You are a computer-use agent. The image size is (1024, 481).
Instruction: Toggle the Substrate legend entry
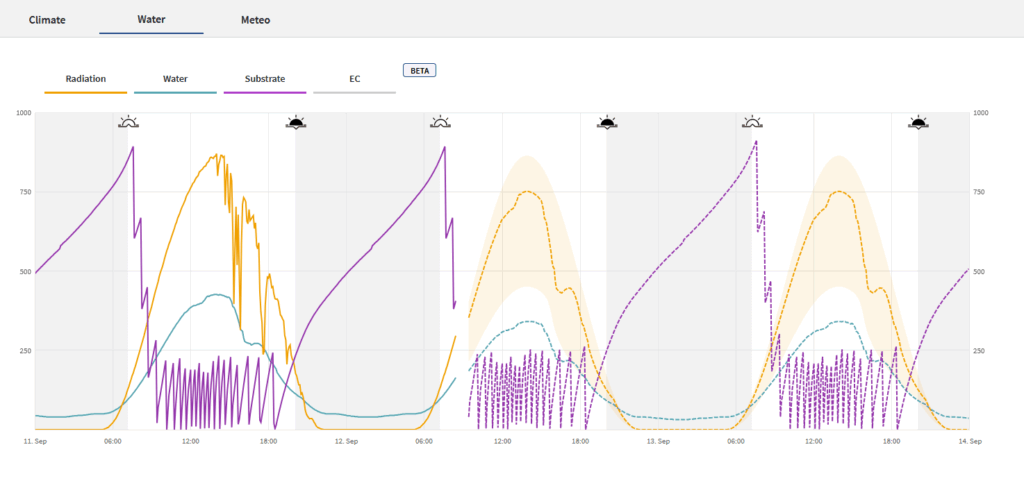click(265, 78)
